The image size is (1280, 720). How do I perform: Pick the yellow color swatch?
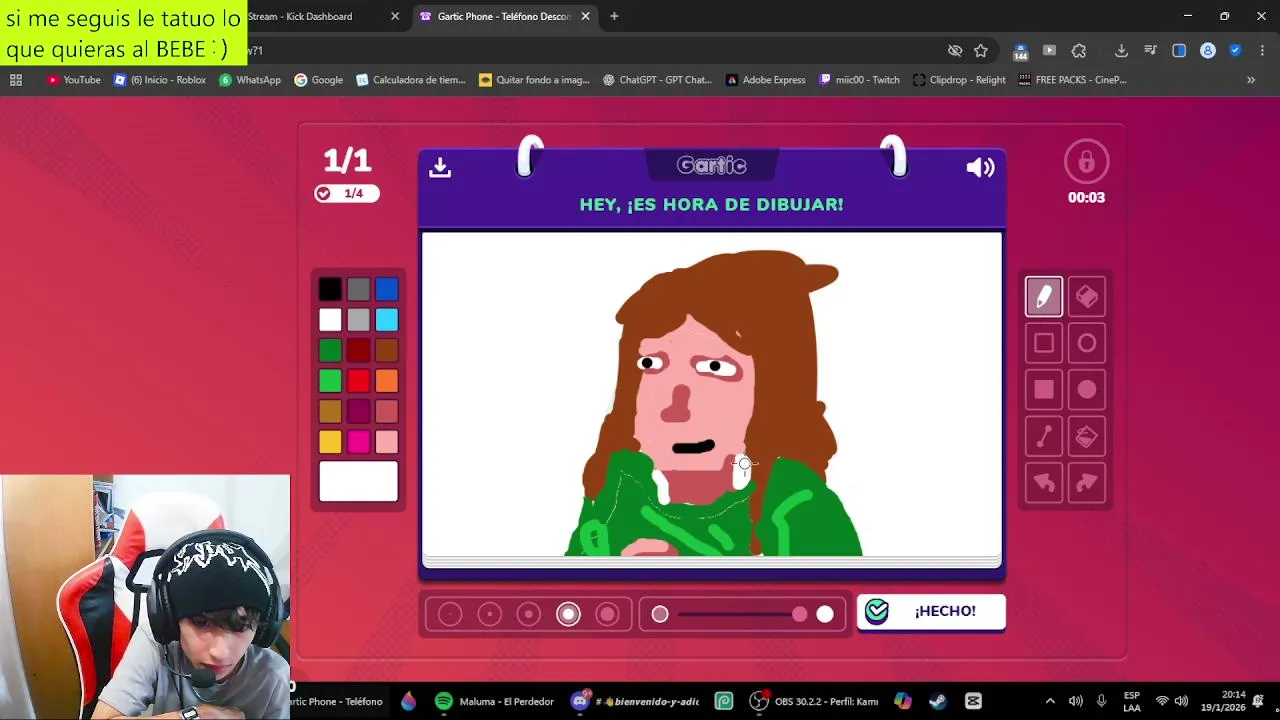point(330,442)
